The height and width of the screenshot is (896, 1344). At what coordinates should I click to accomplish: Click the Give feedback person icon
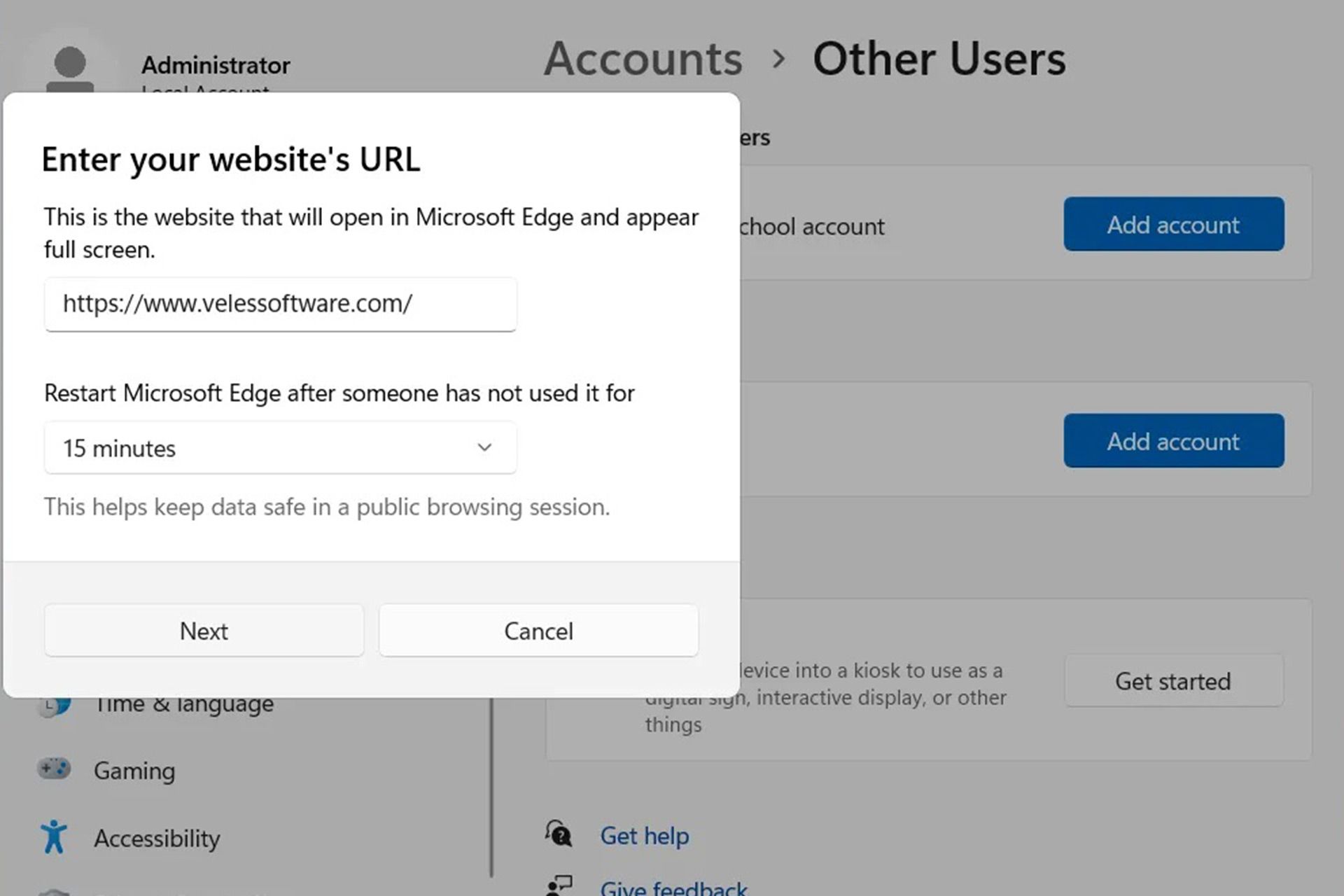(559, 885)
